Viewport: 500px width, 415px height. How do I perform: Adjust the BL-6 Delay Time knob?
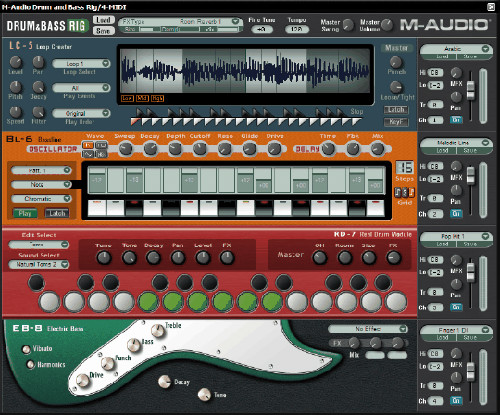328,149
